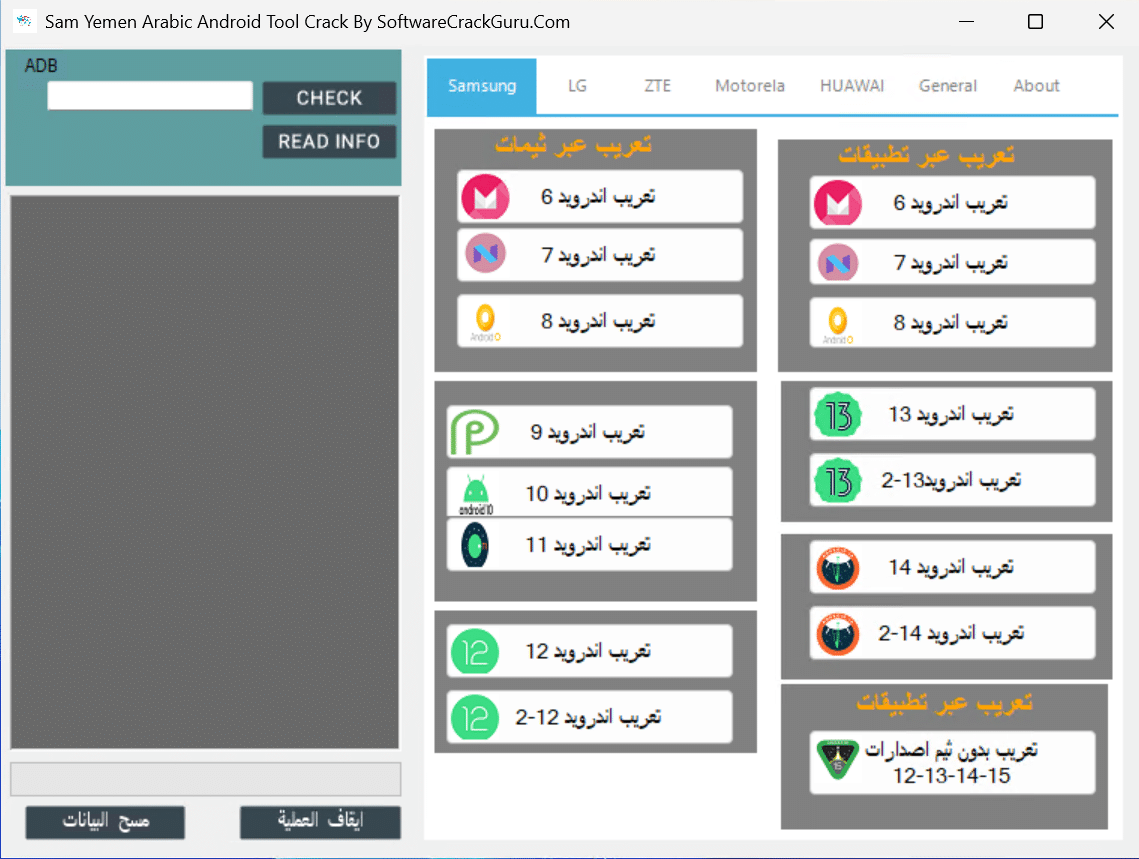
Task: Click the Android O icon in apps group
Action: pos(838,325)
